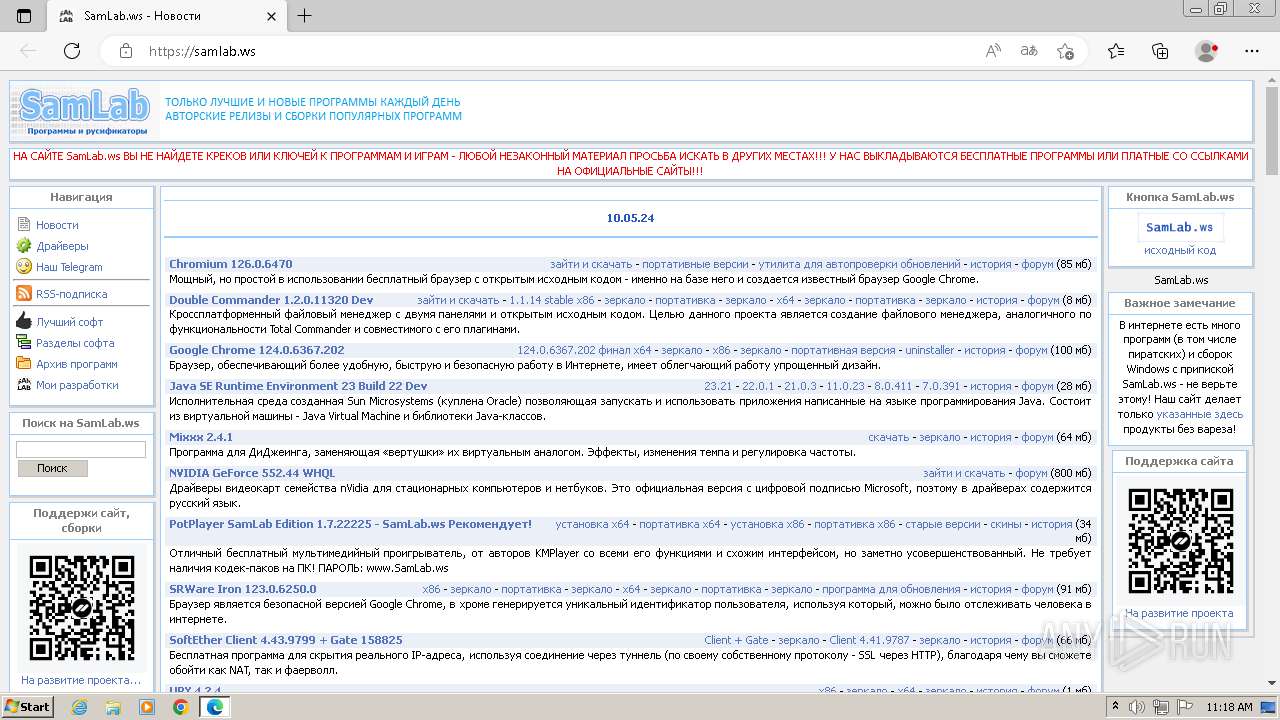Open the Драйверы navigation link
Image resolution: width=1280 pixels, height=720 pixels.
[62, 246]
